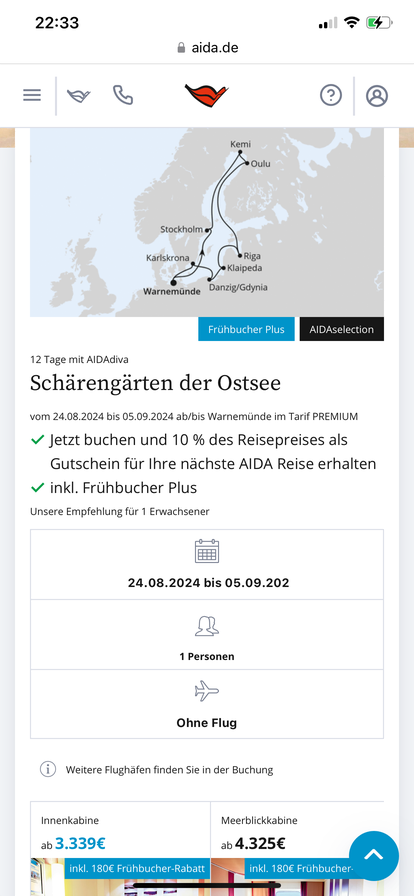414x896 pixels.
Task: Open the hamburger navigation menu
Action: tap(32, 95)
